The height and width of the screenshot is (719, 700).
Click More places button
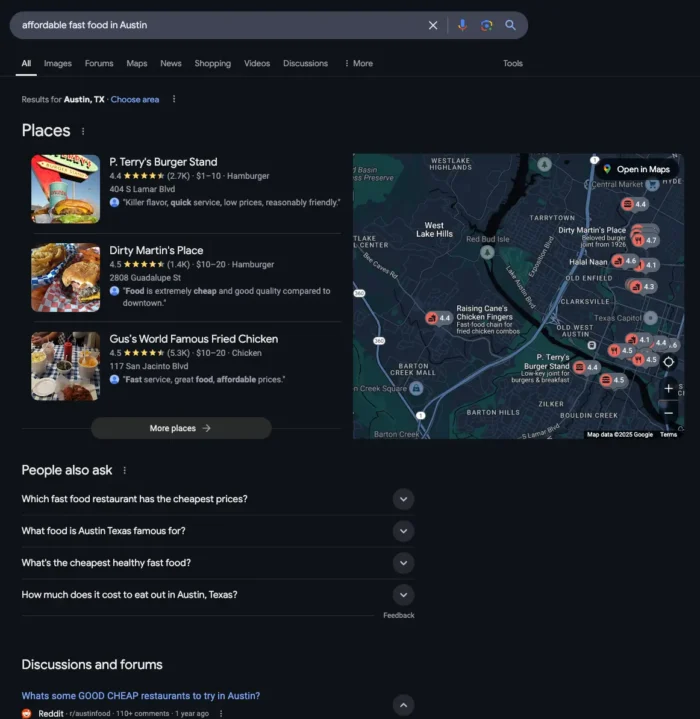181,428
